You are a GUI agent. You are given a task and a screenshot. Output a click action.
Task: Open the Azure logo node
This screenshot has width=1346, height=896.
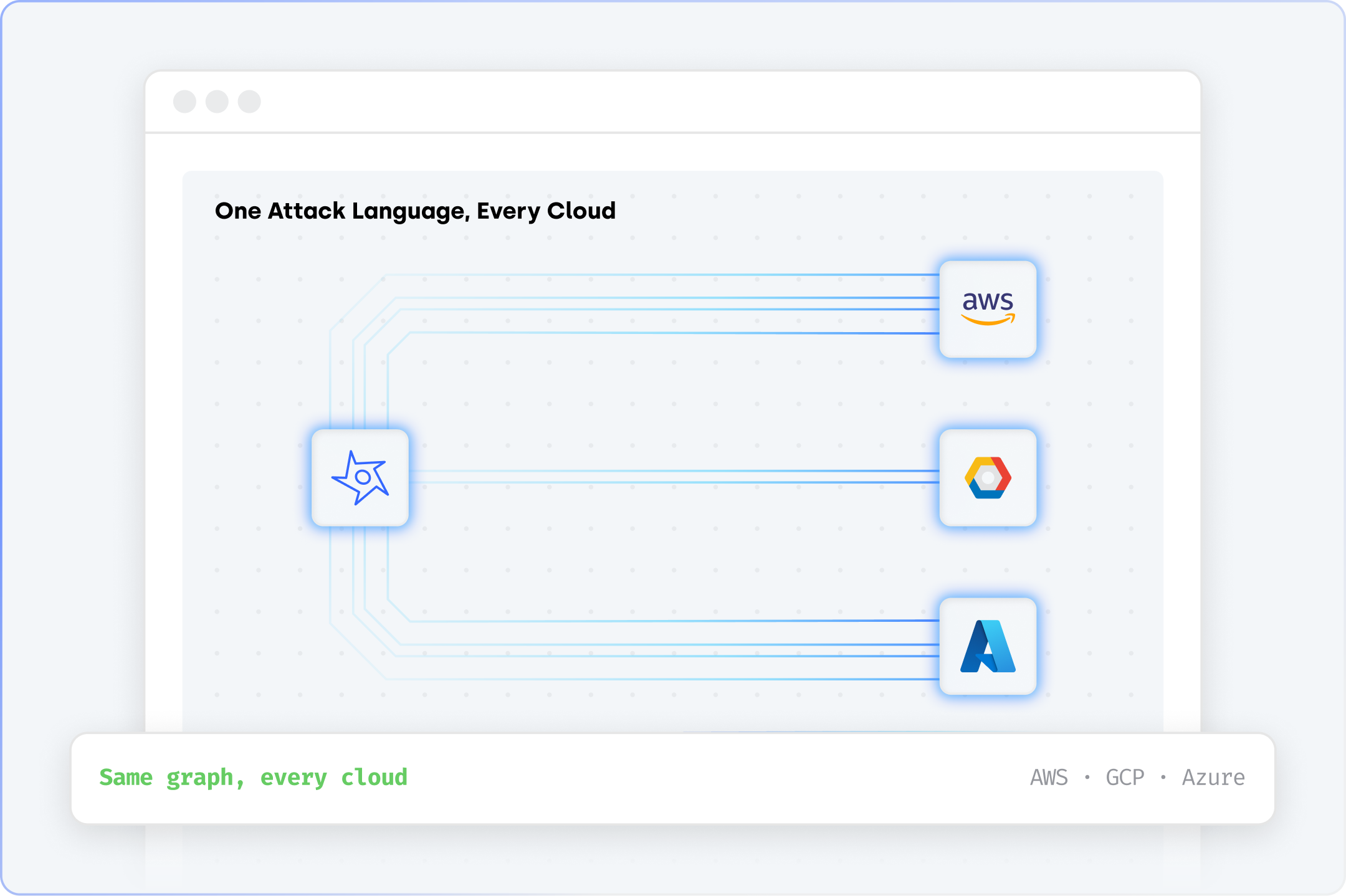pos(988,646)
